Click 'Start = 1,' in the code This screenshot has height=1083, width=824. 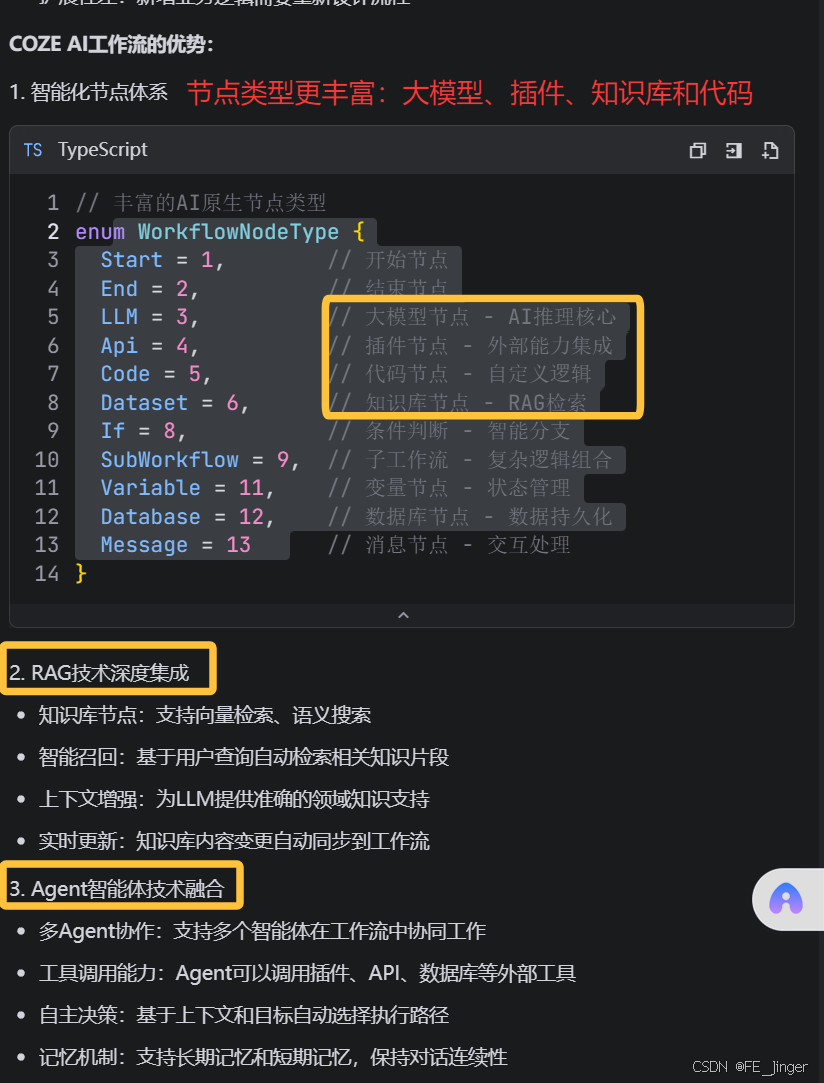click(163, 260)
